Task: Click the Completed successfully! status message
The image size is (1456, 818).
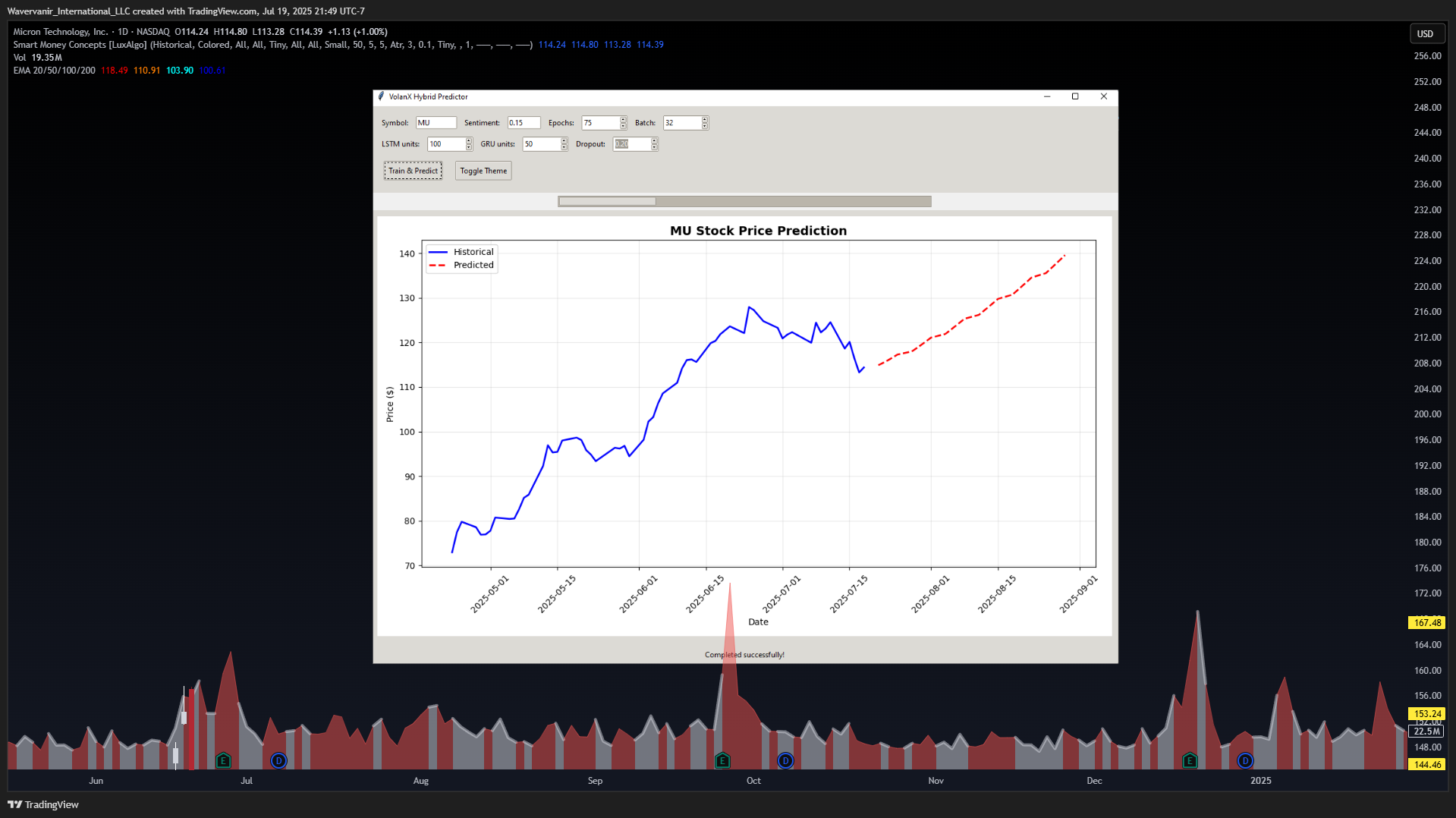Action: (x=744, y=655)
